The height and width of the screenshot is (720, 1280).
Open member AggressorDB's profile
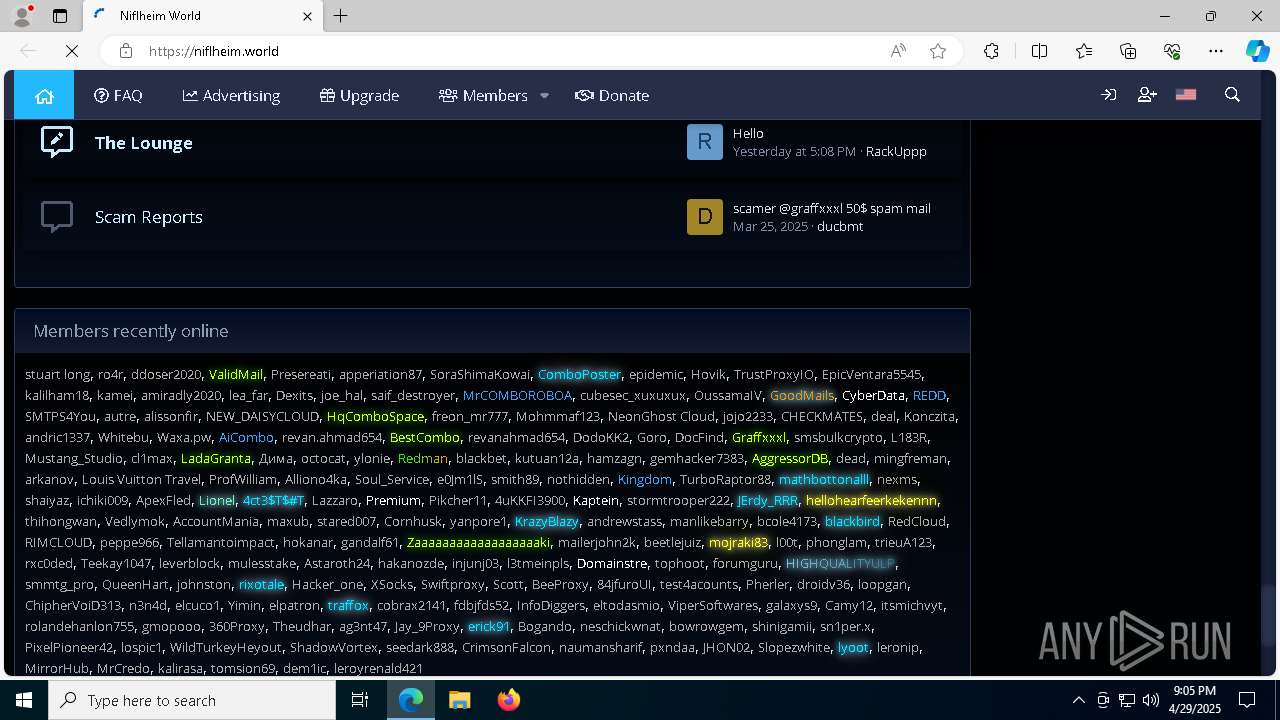pos(790,458)
